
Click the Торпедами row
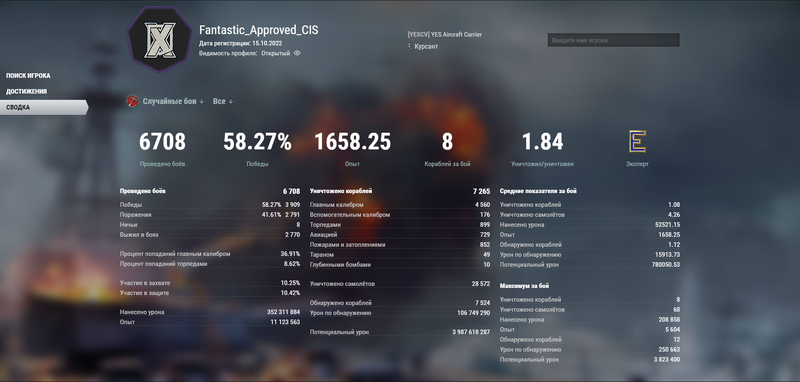pyautogui.click(x=400, y=224)
